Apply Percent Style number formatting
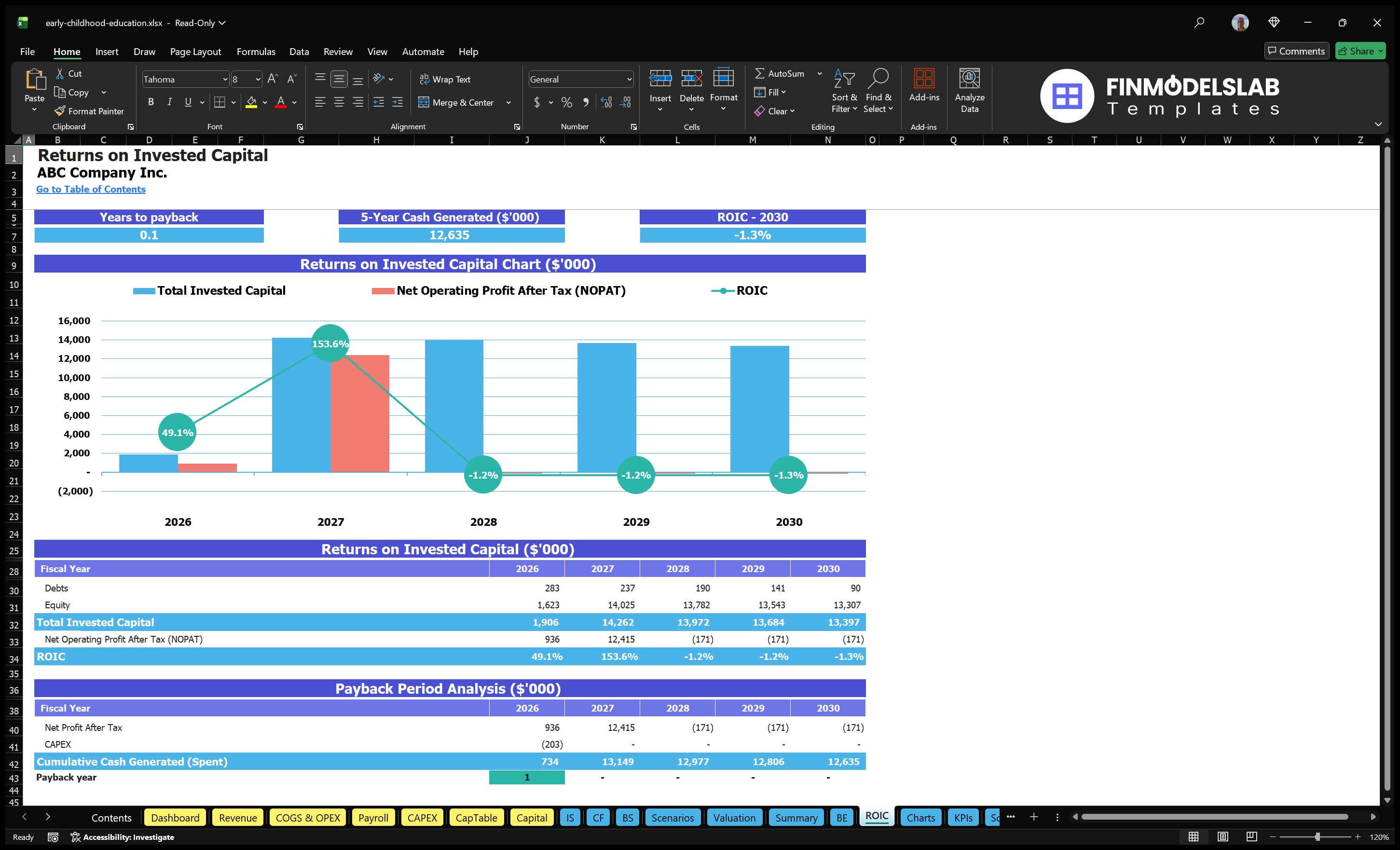1400x850 pixels. [x=566, y=103]
